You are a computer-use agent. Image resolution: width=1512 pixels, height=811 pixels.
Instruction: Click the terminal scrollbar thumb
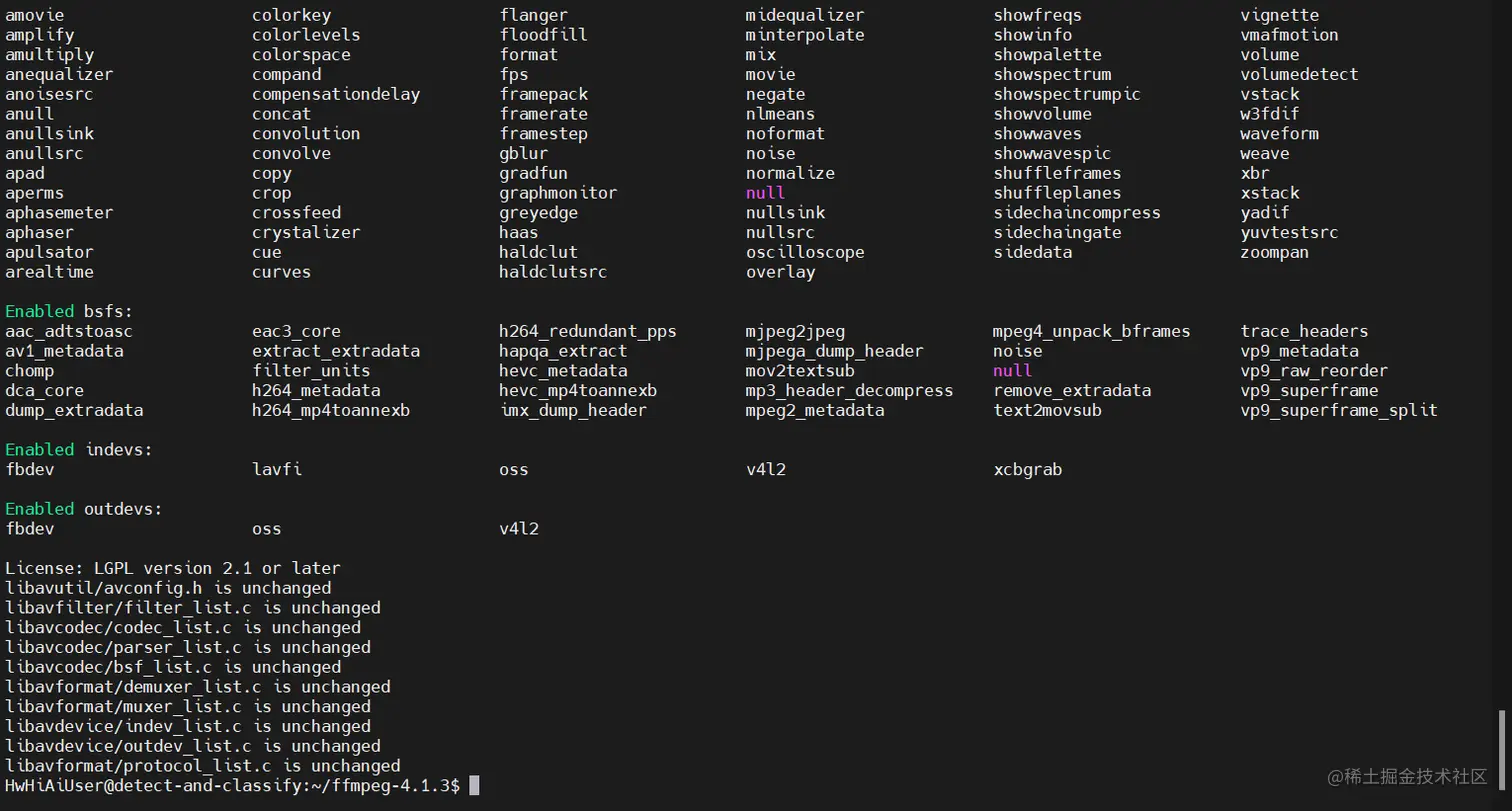click(1500, 749)
